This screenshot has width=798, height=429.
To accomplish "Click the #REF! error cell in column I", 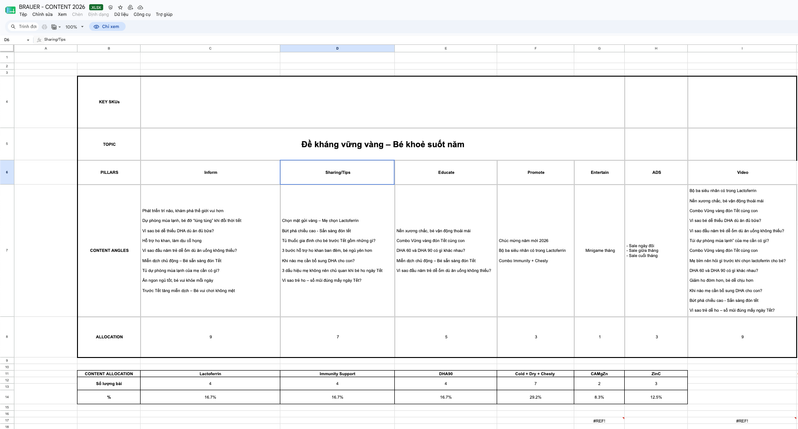I will (742, 421).
